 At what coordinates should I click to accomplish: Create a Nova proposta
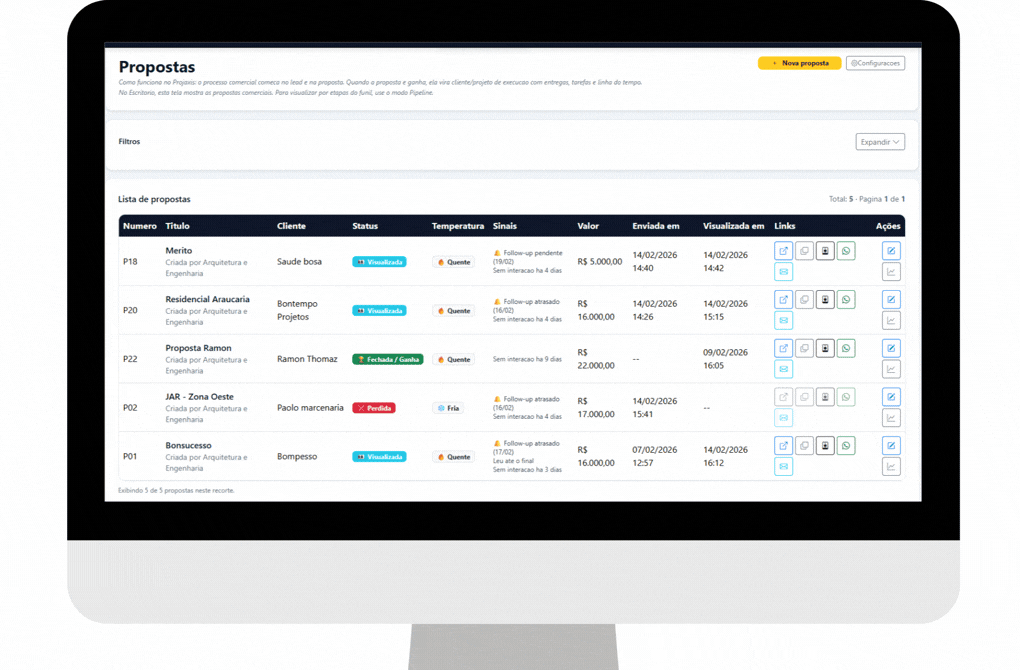(x=799, y=63)
